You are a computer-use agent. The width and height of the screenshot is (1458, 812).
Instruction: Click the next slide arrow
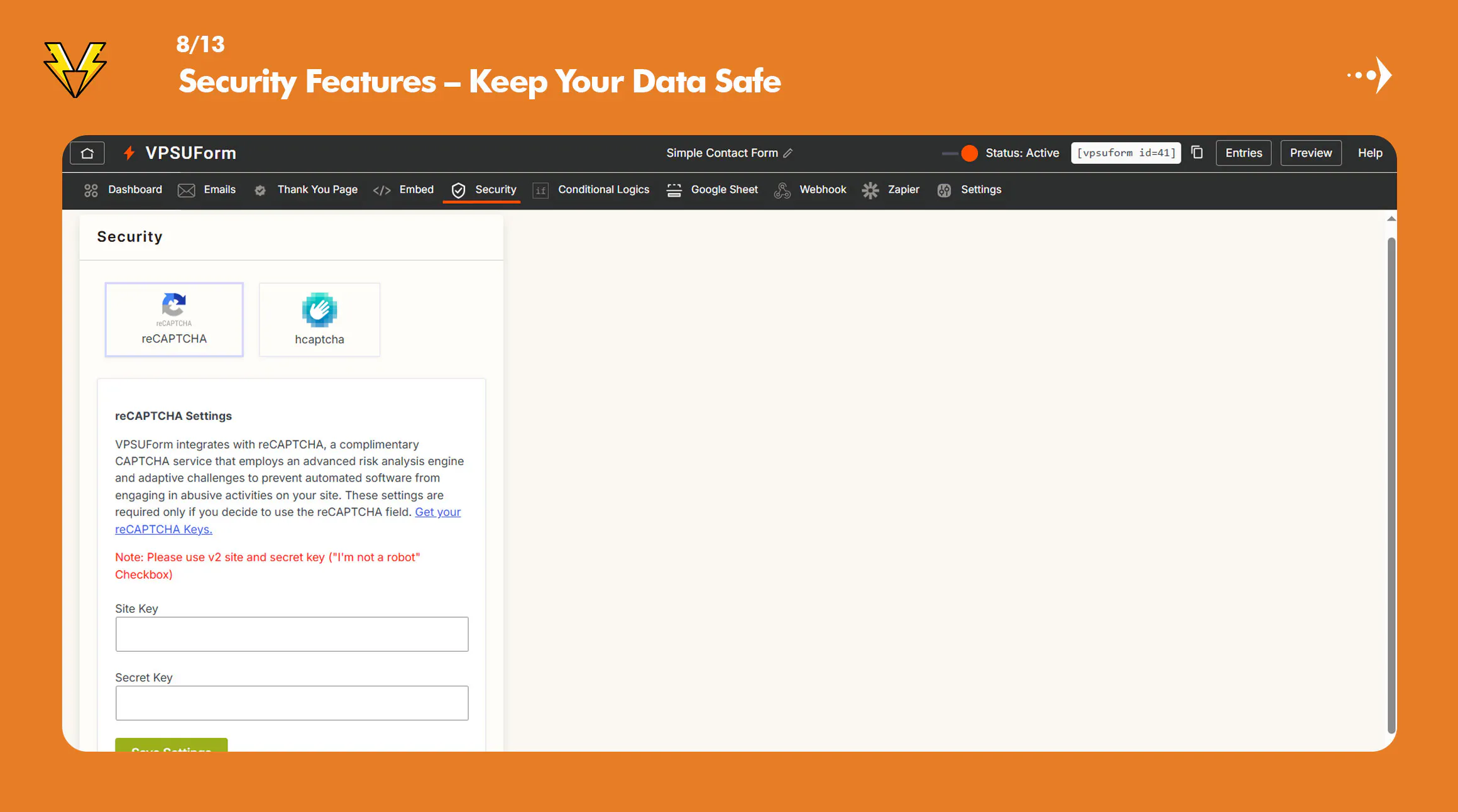(1370, 75)
